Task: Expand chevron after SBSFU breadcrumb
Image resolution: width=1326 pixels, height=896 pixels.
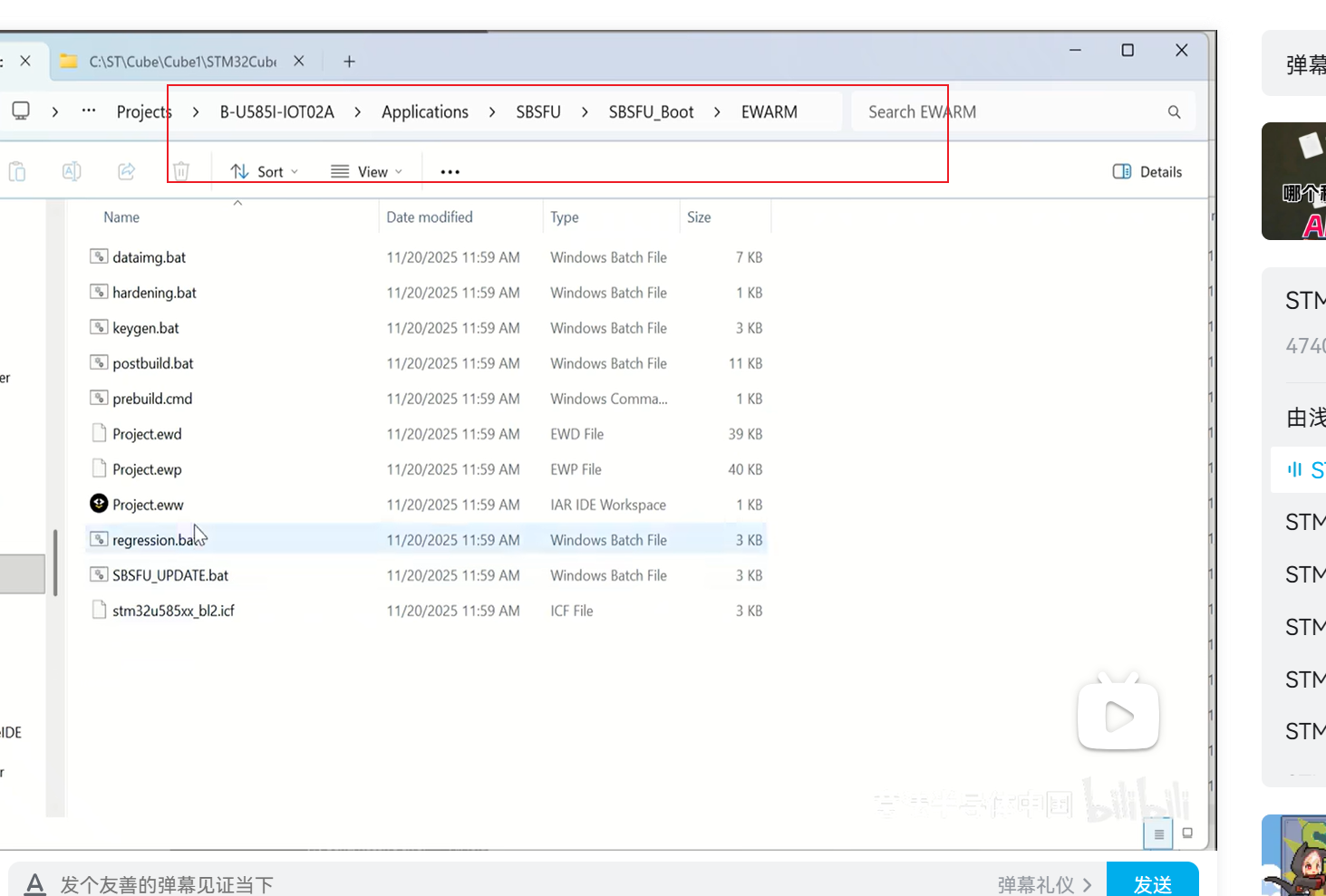Action: (585, 112)
